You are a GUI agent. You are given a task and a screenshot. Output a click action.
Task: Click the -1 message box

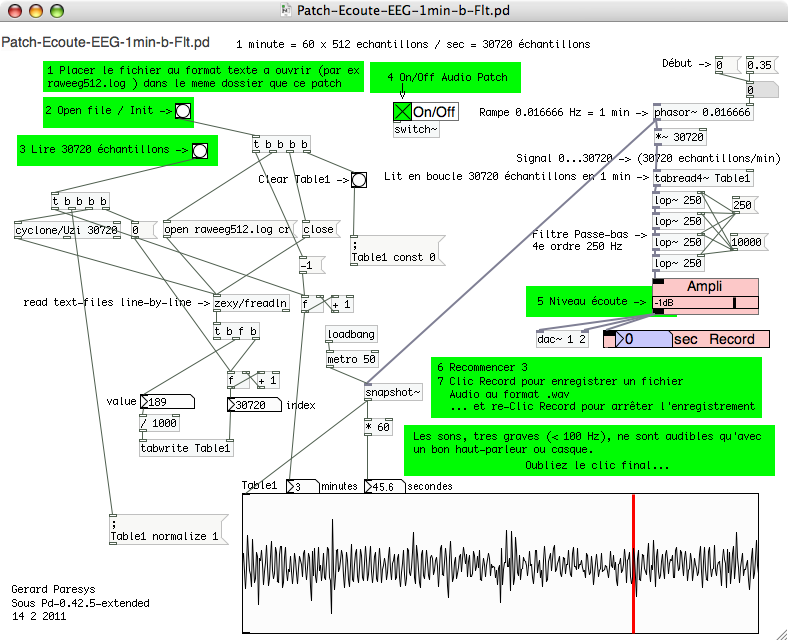[312, 265]
